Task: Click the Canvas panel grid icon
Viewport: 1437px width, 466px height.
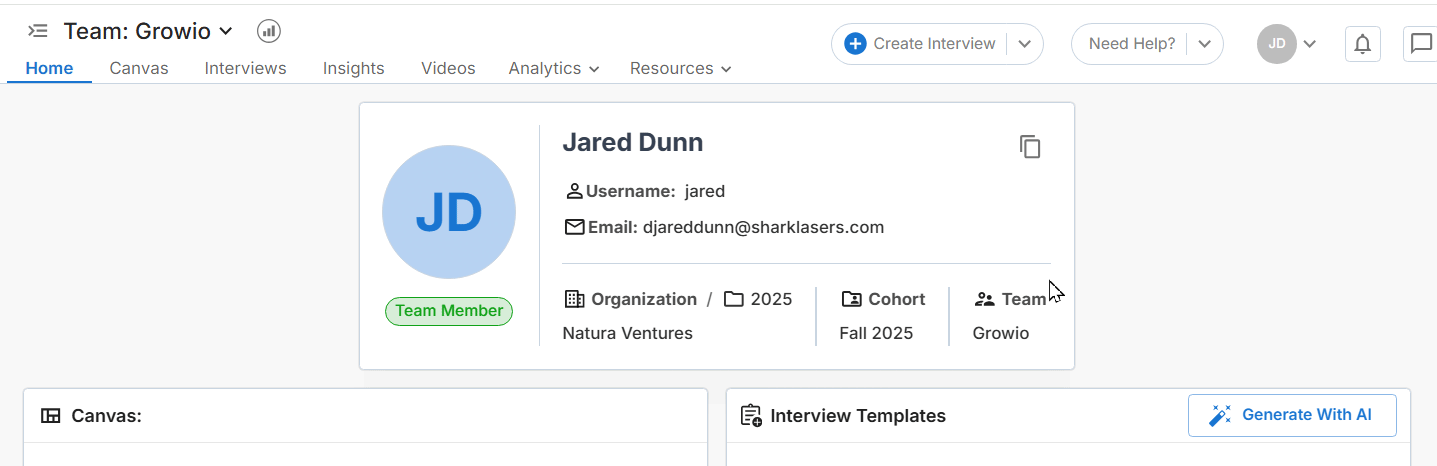Action: click(51, 416)
